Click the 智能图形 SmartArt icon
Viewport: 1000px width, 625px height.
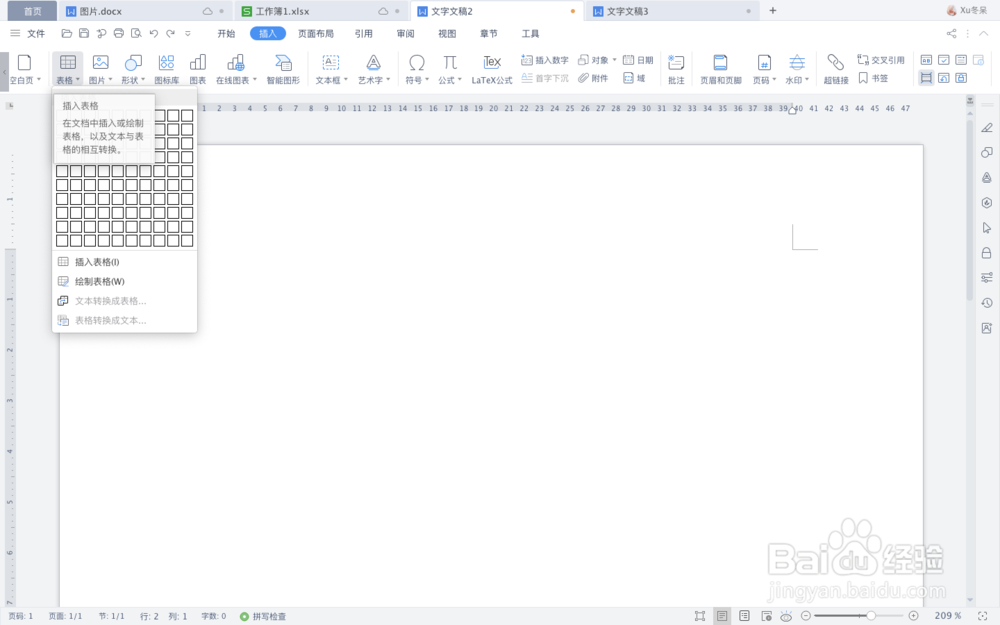pos(283,68)
